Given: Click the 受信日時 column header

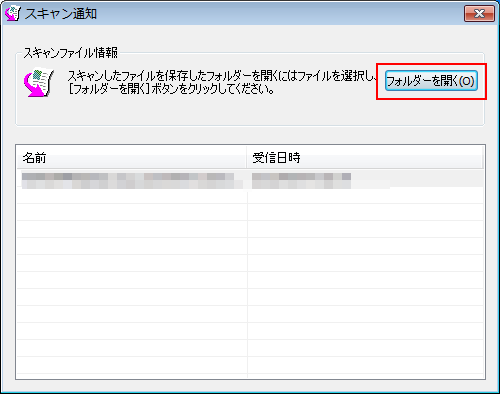Looking at the screenshot, I should pyautogui.click(x=365, y=157).
